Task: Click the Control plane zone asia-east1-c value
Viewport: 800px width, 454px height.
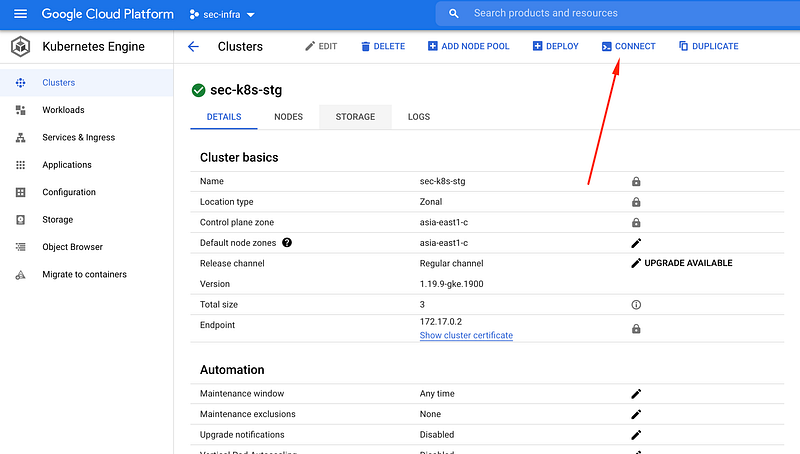Action: tap(443, 222)
